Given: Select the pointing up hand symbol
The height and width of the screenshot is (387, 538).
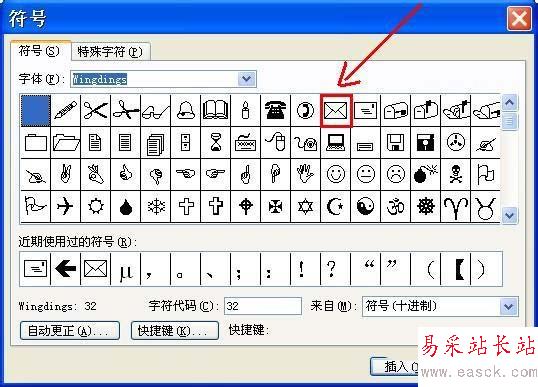Looking at the screenshot, I should point(245,174).
